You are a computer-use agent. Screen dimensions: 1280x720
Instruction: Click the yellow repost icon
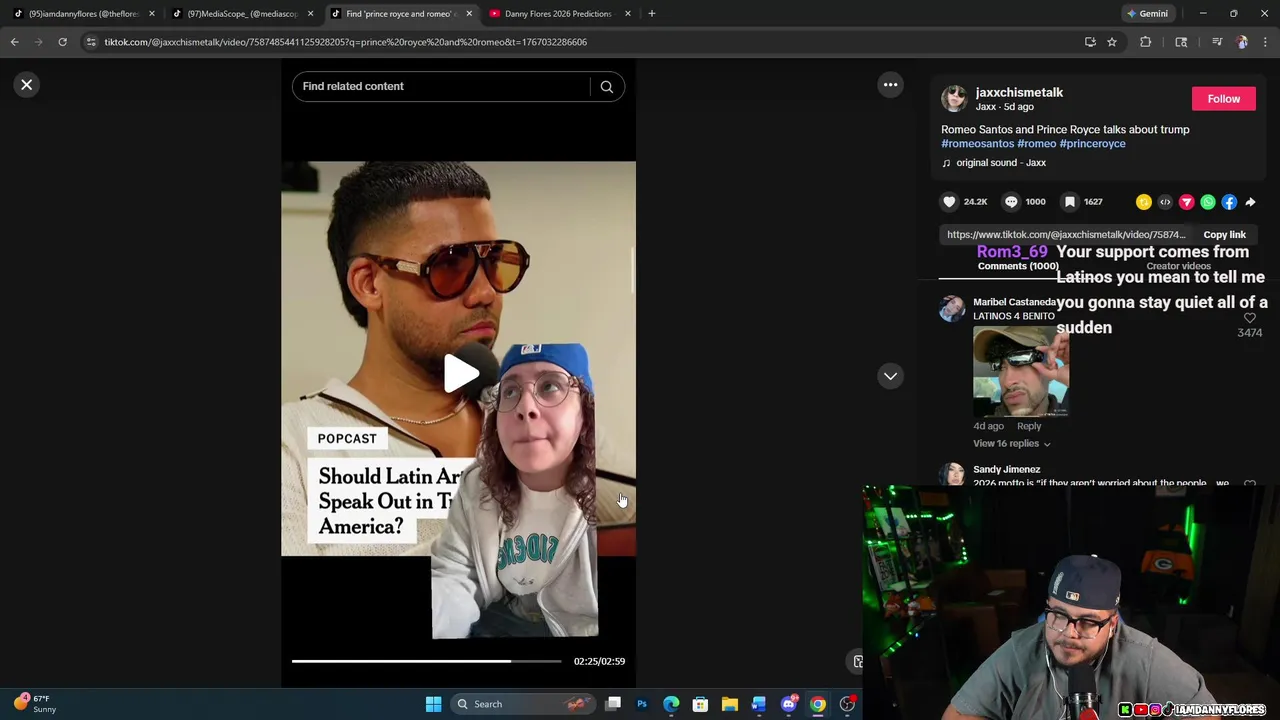[x=1143, y=202]
